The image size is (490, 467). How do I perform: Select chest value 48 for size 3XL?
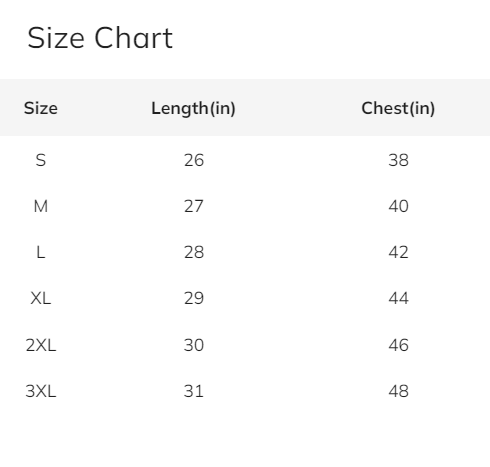398,391
